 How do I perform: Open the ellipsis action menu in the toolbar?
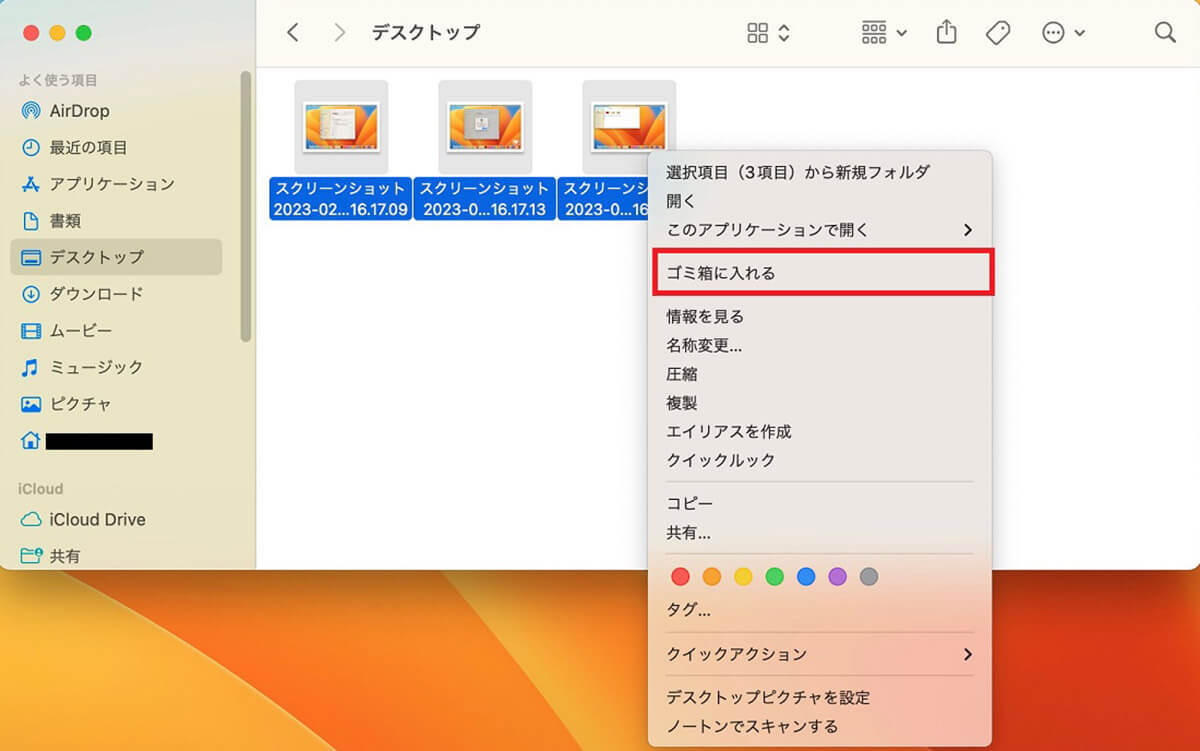[1063, 33]
